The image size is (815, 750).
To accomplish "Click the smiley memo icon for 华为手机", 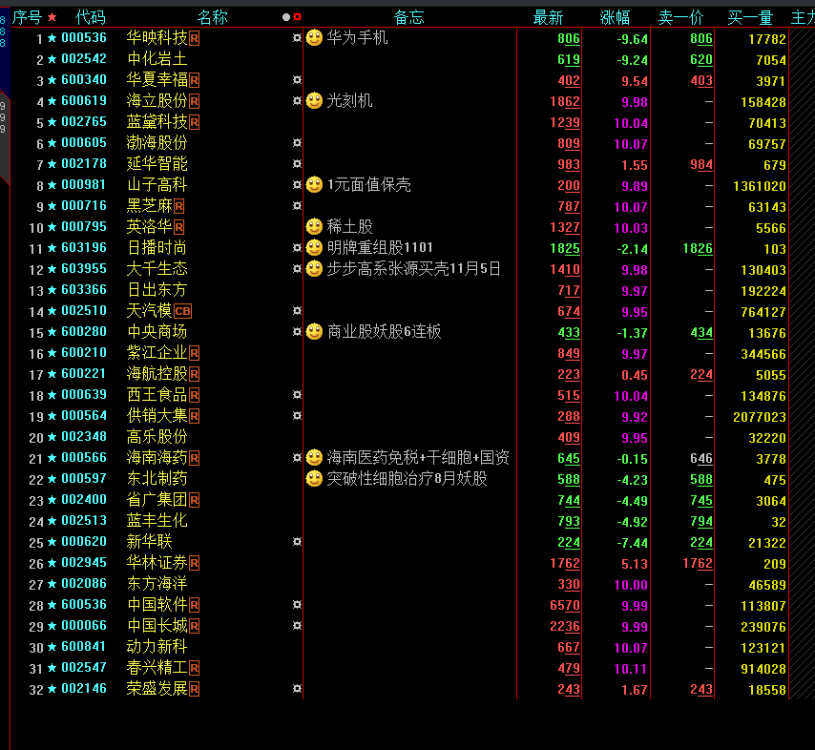I will (314, 38).
